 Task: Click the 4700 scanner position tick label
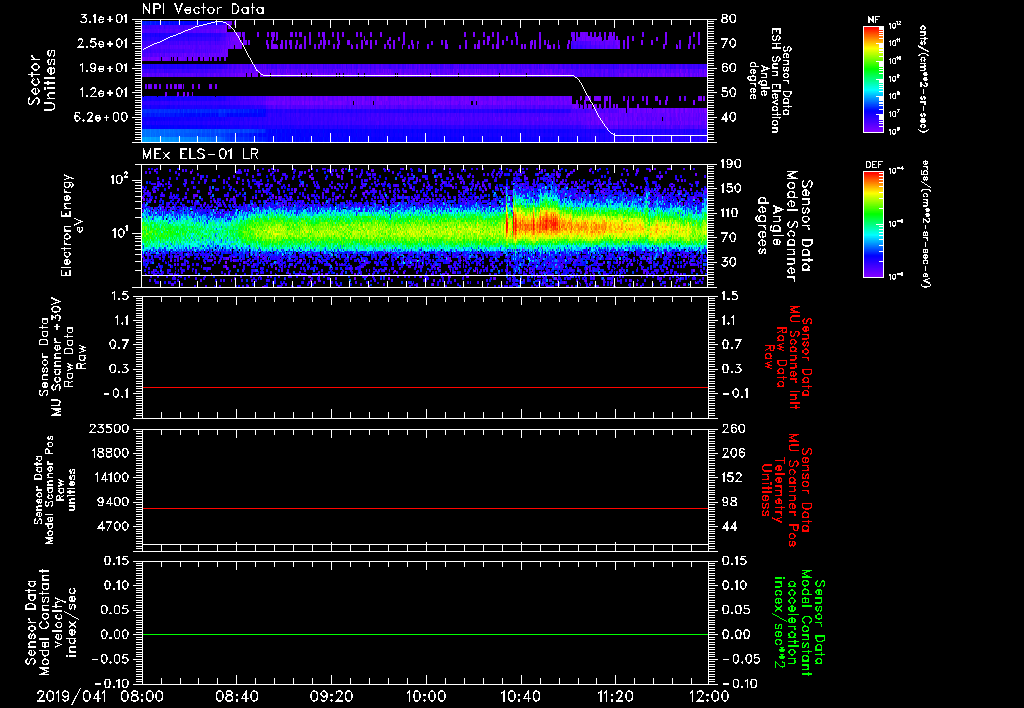[x=113, y=526]
